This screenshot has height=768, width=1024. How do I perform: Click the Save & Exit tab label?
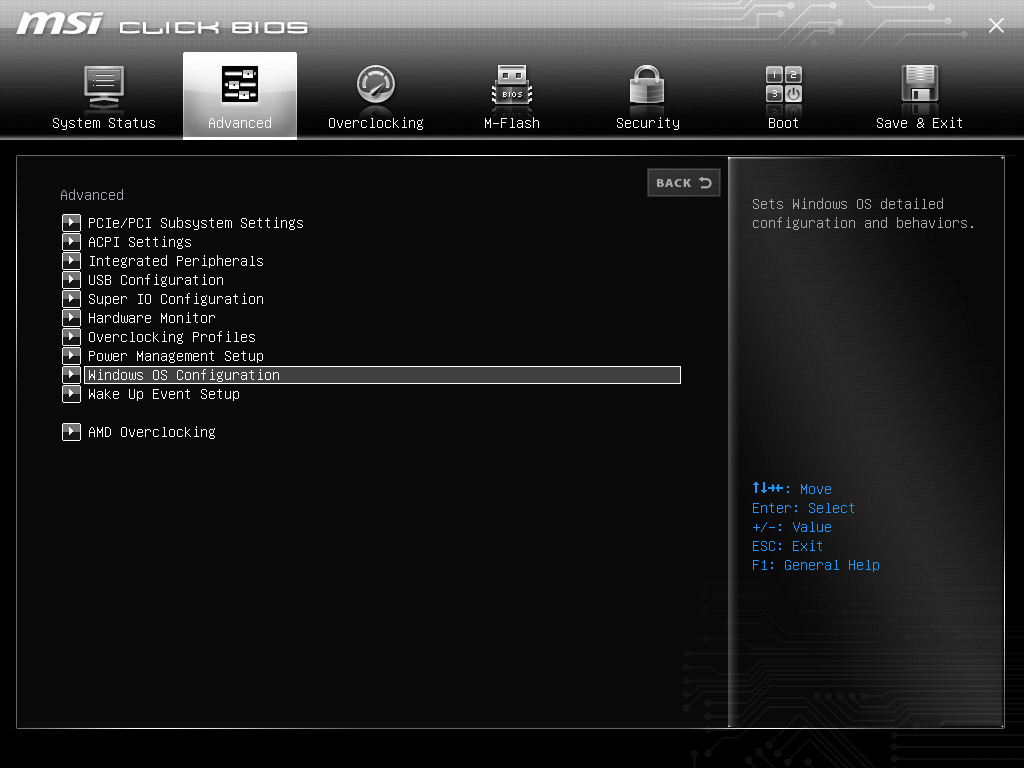pyautogui.click(x=920, y=123)
